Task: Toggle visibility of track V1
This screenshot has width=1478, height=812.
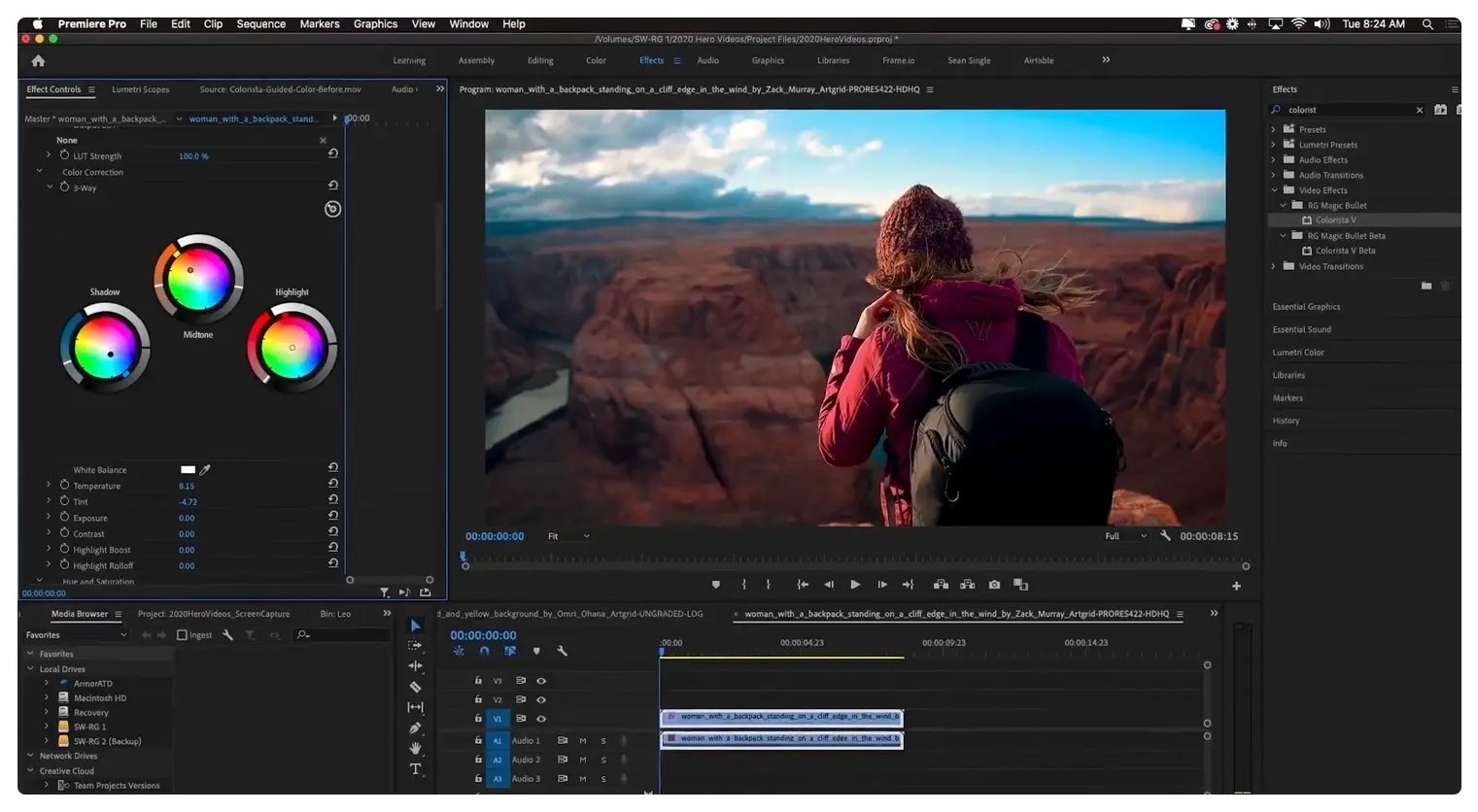Action: coord(541,719)
